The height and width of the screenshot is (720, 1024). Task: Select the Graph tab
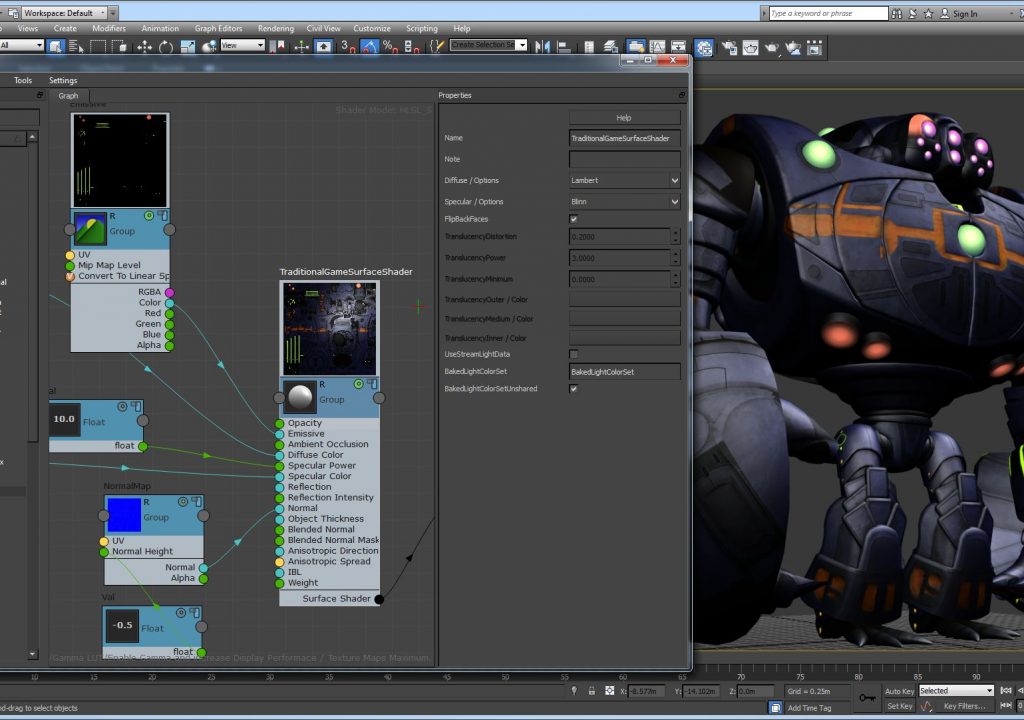coord(68,95)
